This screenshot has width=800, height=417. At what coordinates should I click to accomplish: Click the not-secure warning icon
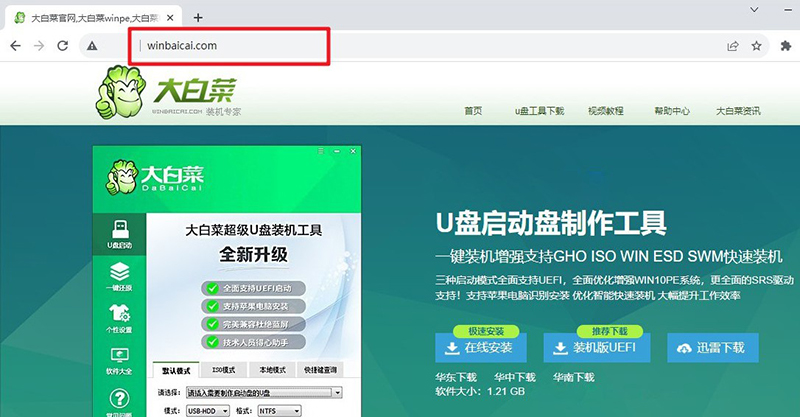[92, 46]
